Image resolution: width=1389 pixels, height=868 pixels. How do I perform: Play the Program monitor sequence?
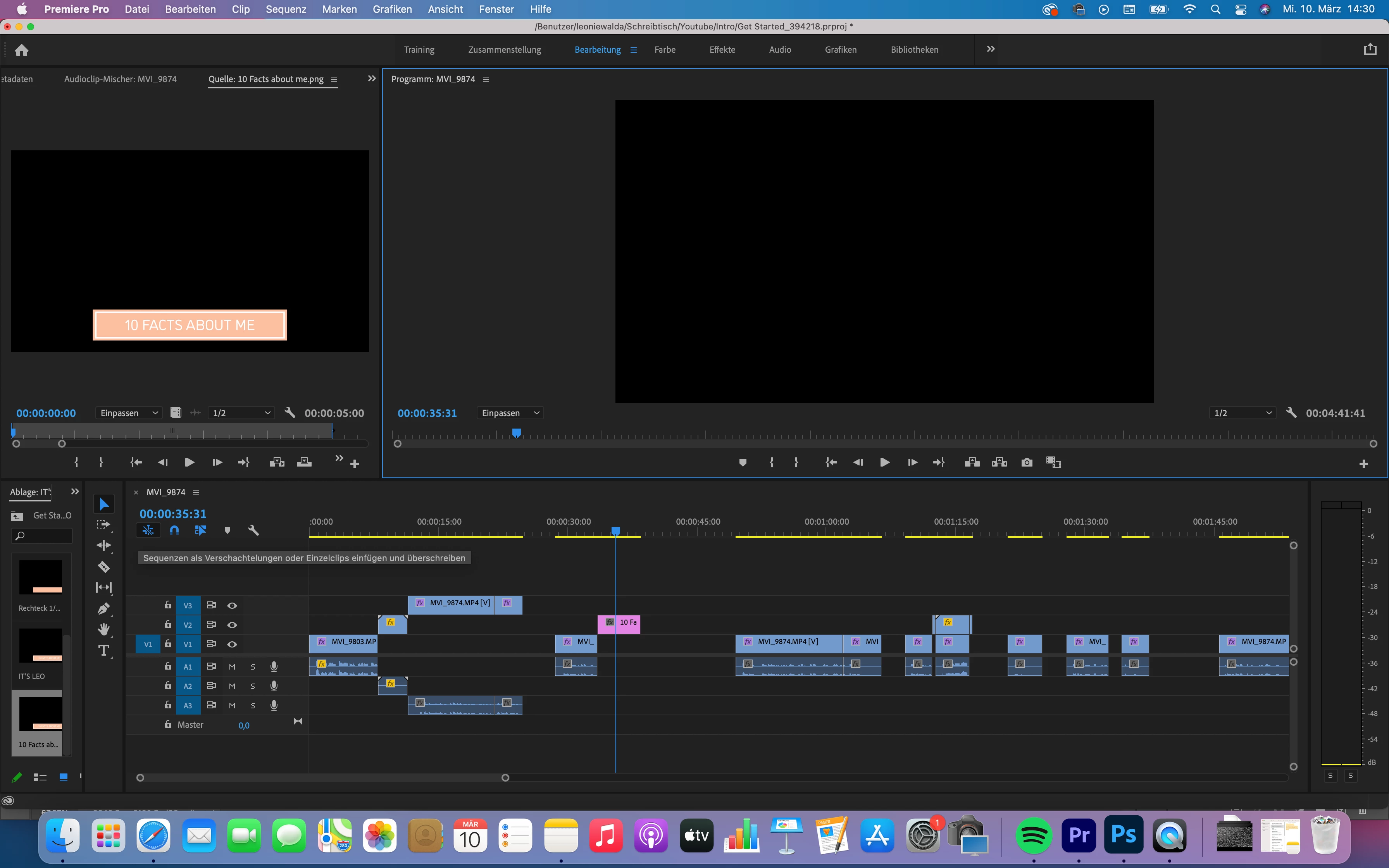pos(884,463)
